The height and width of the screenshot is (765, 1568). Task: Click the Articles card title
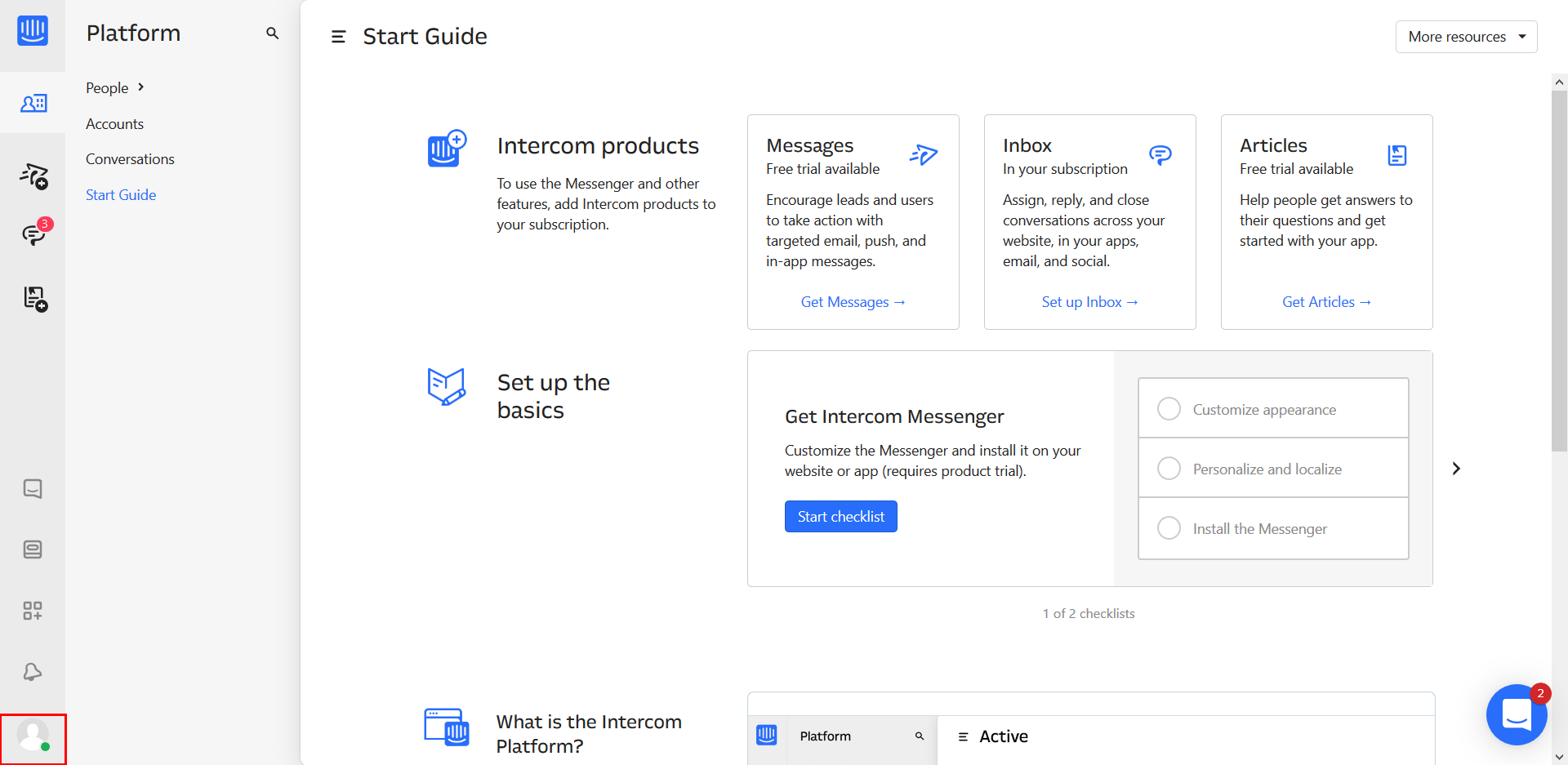click(x=1273, y=146)
